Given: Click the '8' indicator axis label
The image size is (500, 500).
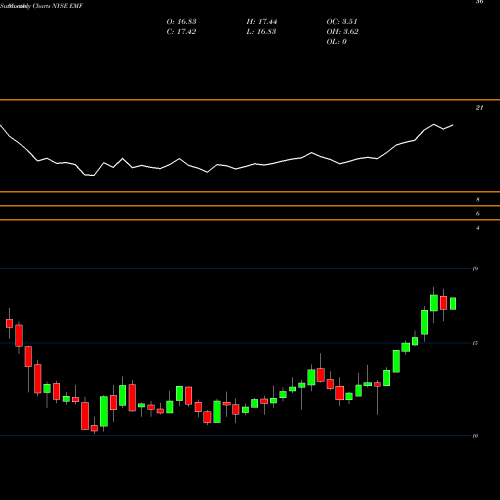Looking at the screenshot, I should [x=478, y=200].
